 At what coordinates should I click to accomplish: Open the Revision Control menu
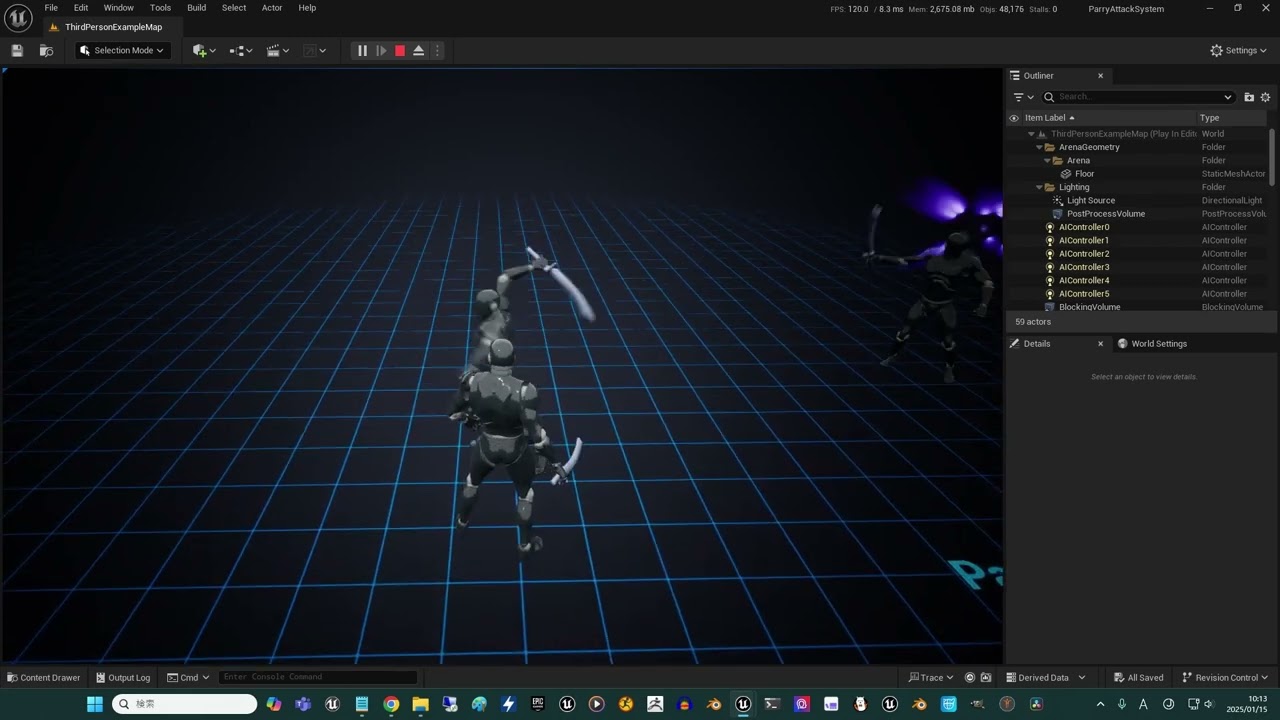pyautogui.click(x=1224, y=678)
